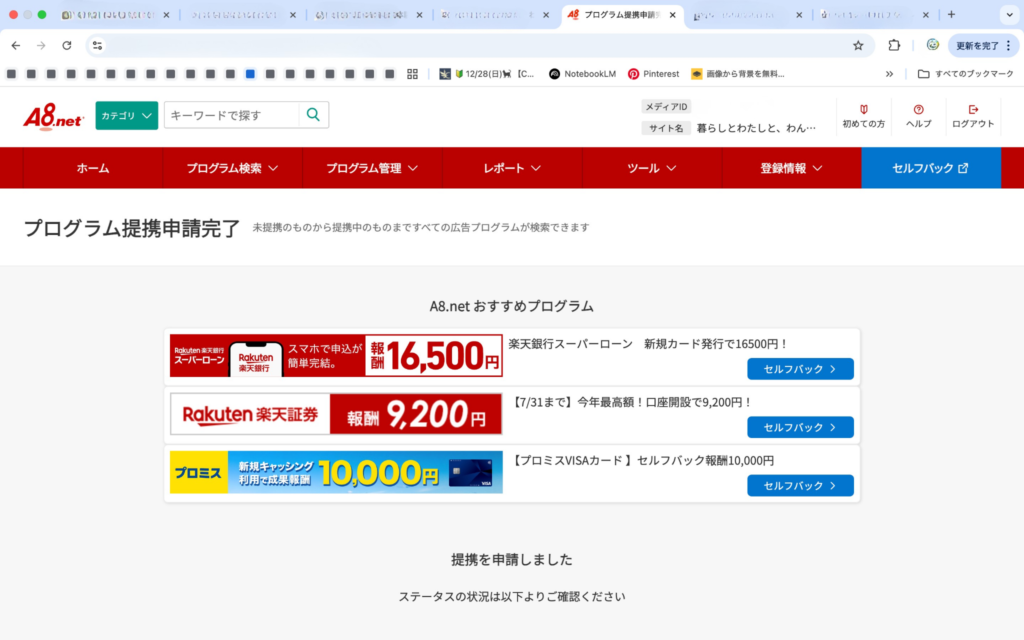Expand the レポート menu
Image resolution: width=1024 pixels, height=640 pixels.
point(512,168)
